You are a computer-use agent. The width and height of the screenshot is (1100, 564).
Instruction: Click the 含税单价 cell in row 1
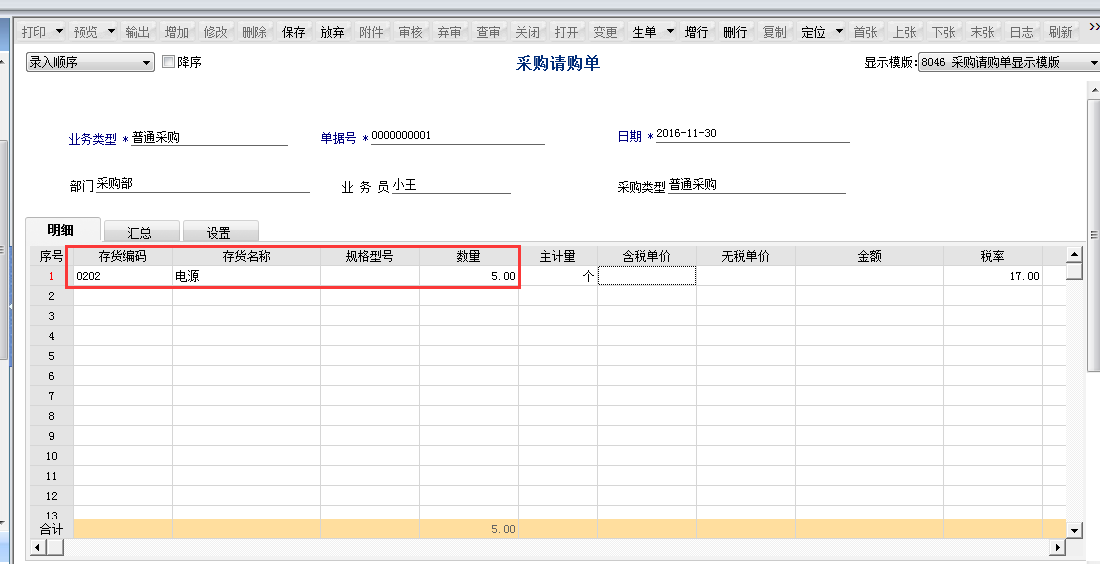coord(646,276)
